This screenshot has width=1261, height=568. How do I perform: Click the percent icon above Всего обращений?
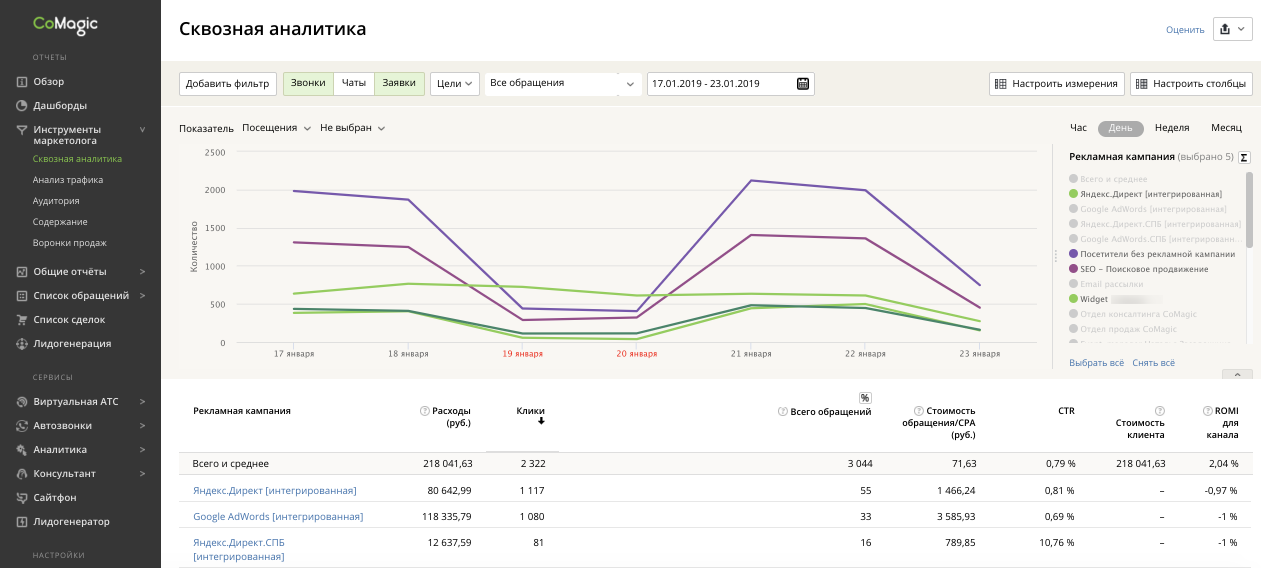click(865, 398)
